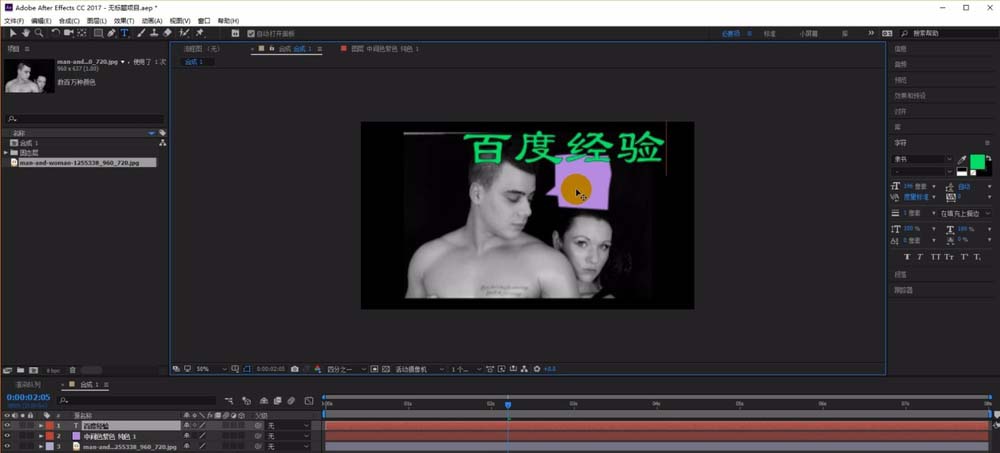
Task: Select the Rectangle shape tool
Action: click(98, 33)
